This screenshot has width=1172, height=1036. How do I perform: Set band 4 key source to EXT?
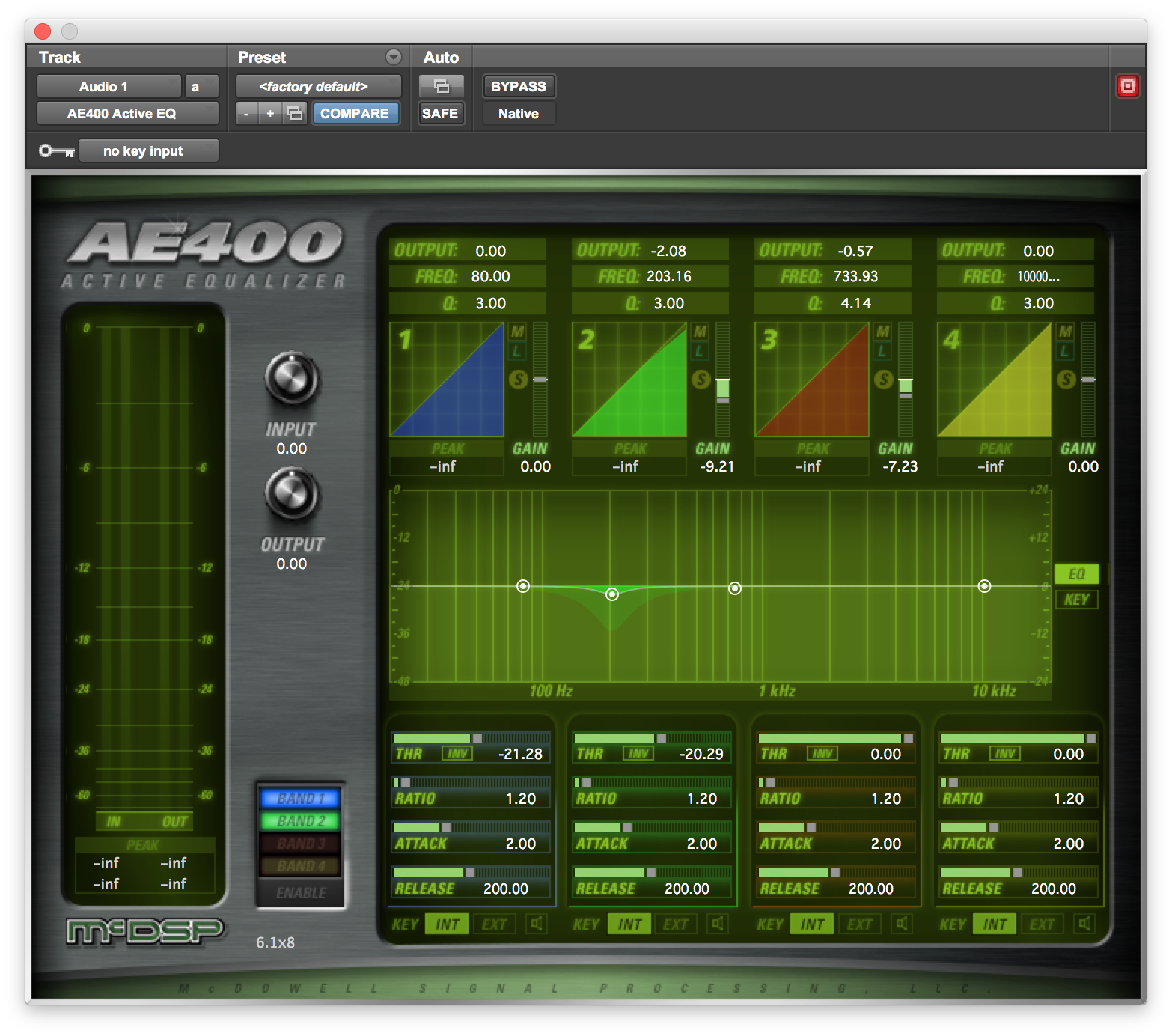(x=1043, y=924)
